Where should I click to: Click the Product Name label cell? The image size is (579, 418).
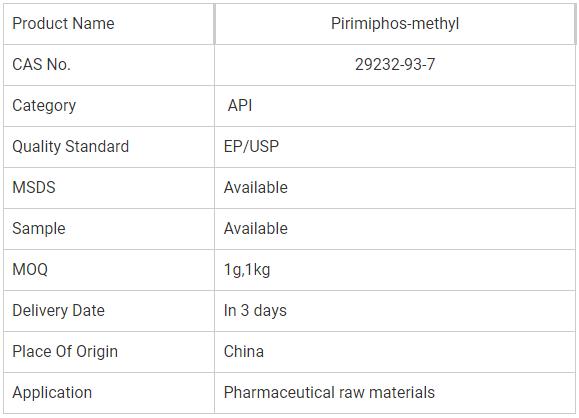109,24
